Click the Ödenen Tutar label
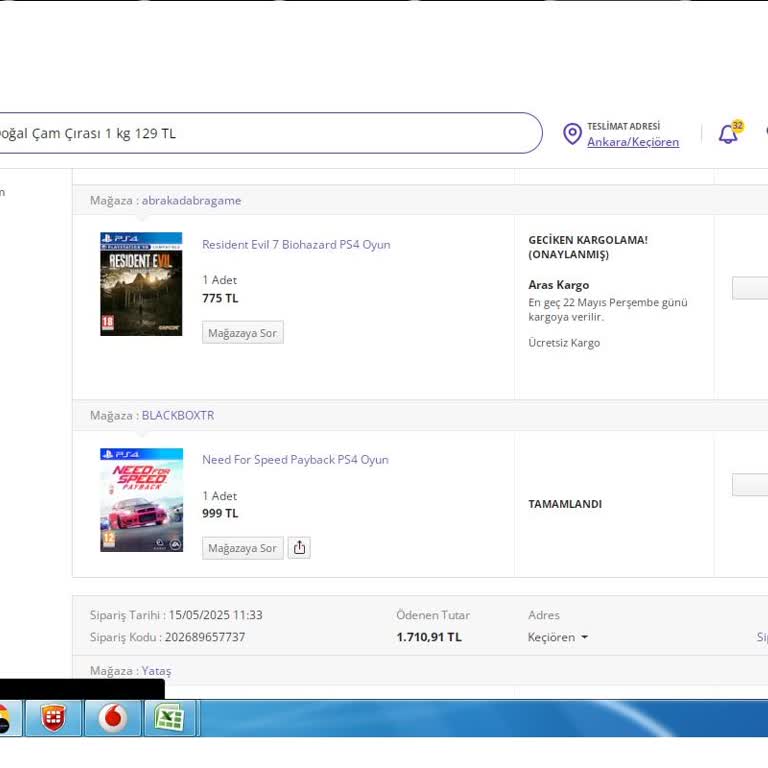Viewport: 768px width, 768px height. [x=433, y=615]
